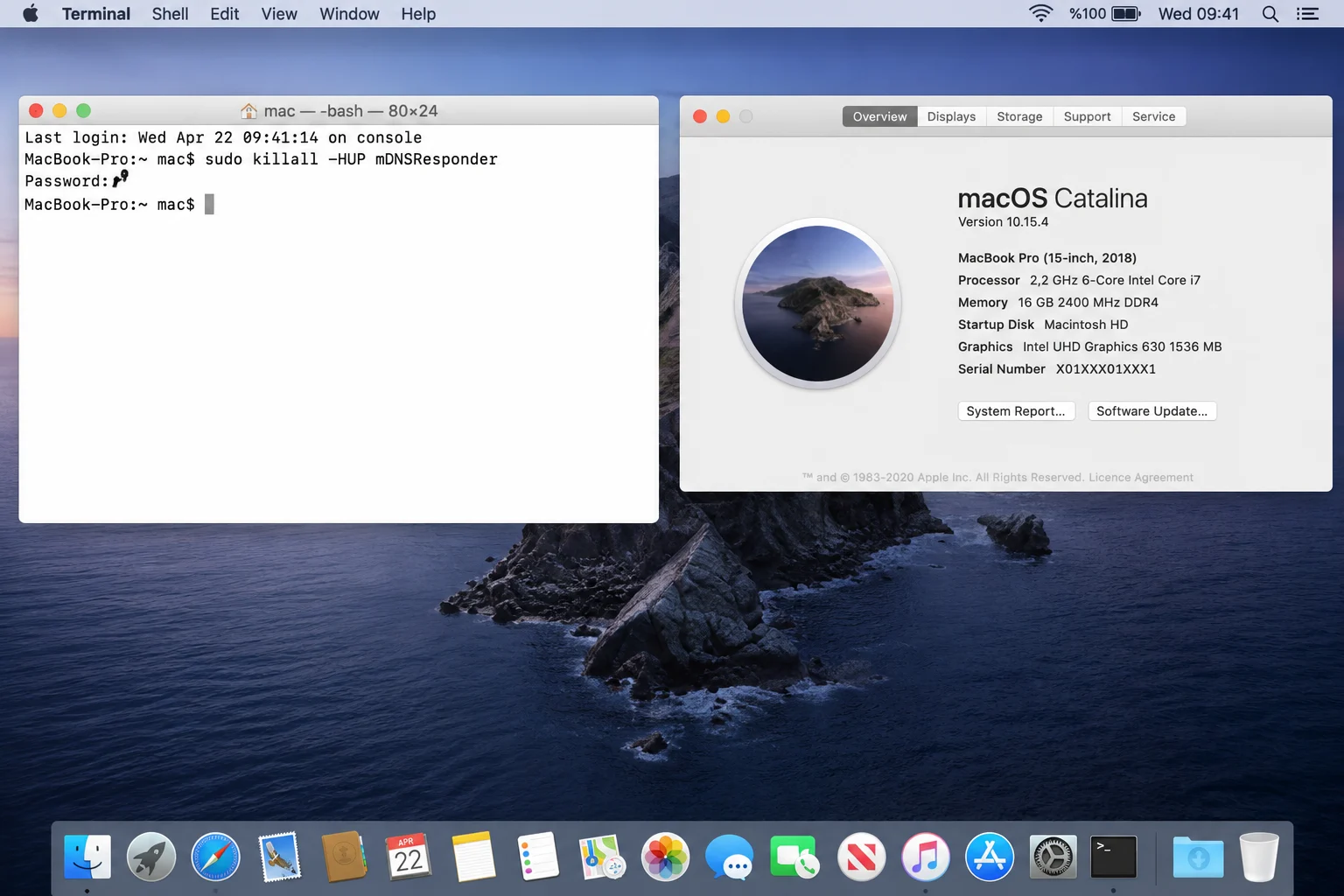This screenshot has width=1344, height=896.
Task: Minimize the Terminal window
Action: tap(59, 110)
